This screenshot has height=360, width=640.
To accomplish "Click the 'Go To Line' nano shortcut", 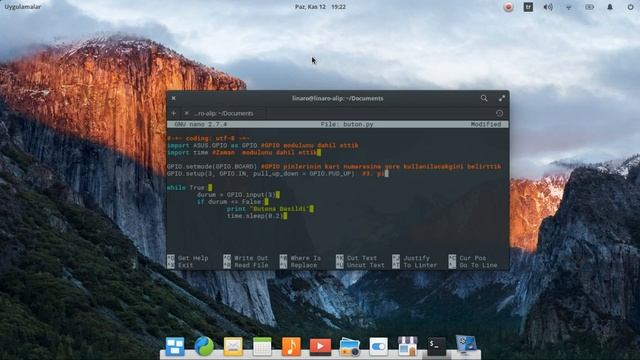I will [478, 265].
